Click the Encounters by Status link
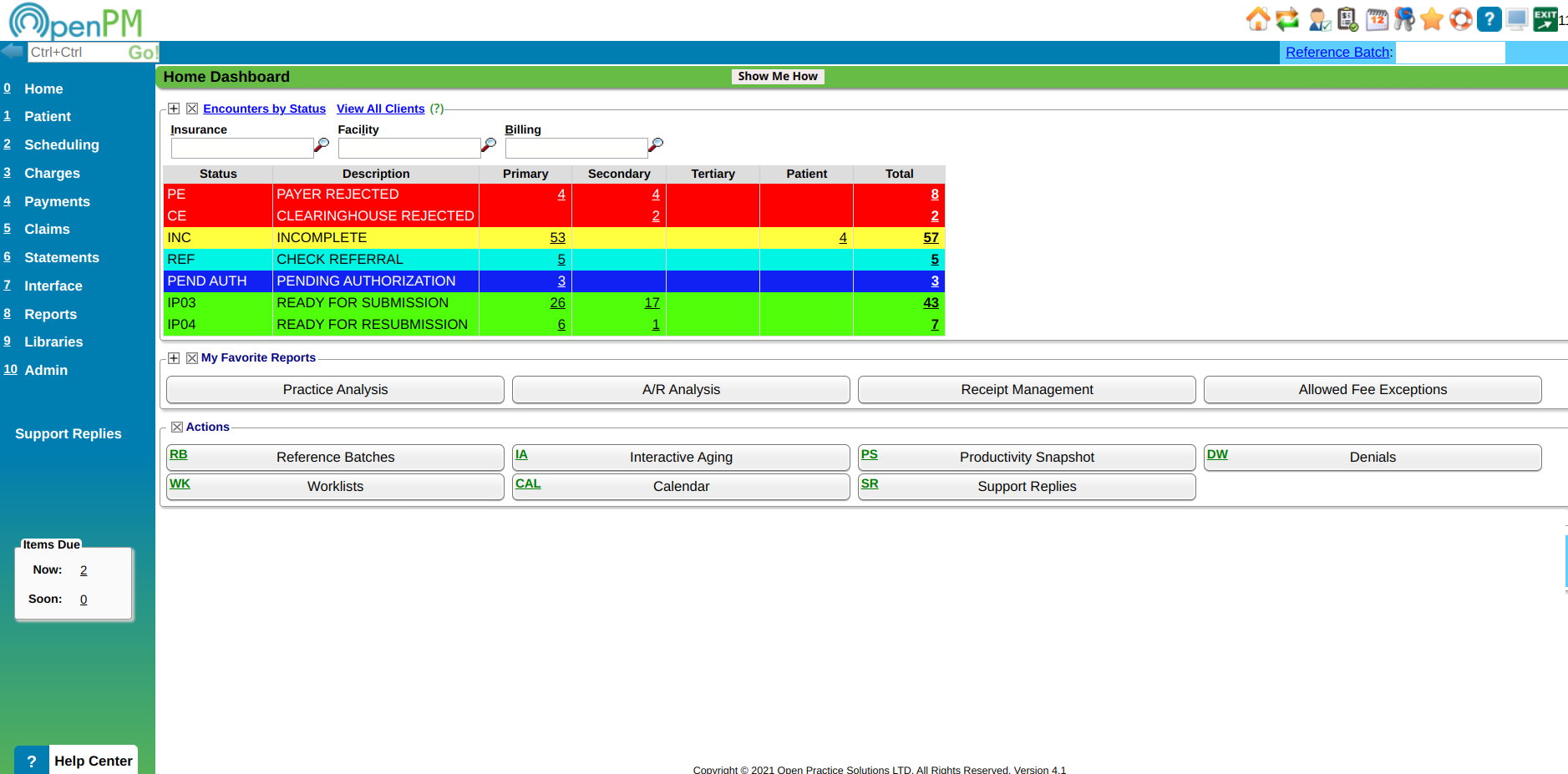 click(264, 109)
